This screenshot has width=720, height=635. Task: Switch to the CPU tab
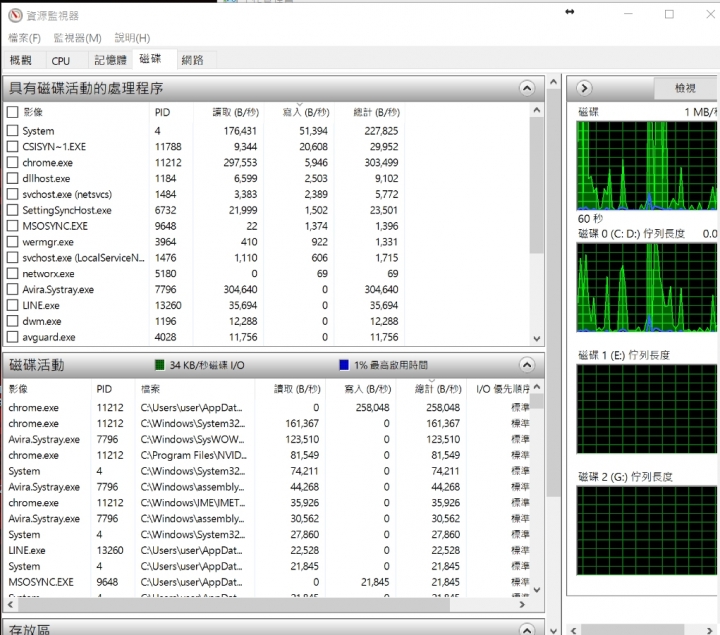point(61,60)
